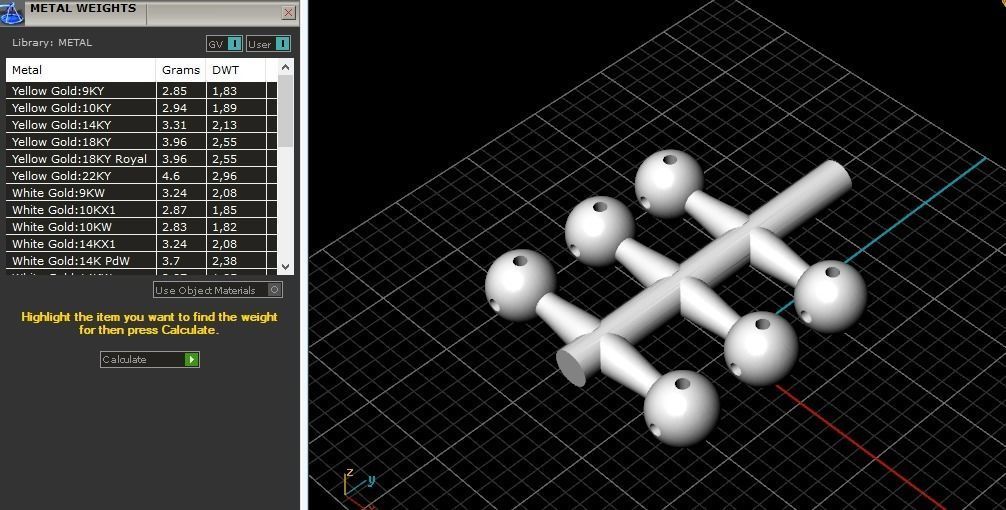Click the metal list scroll-up arrow
This screenshot has width=1006, height=510.
click(286, 67)
